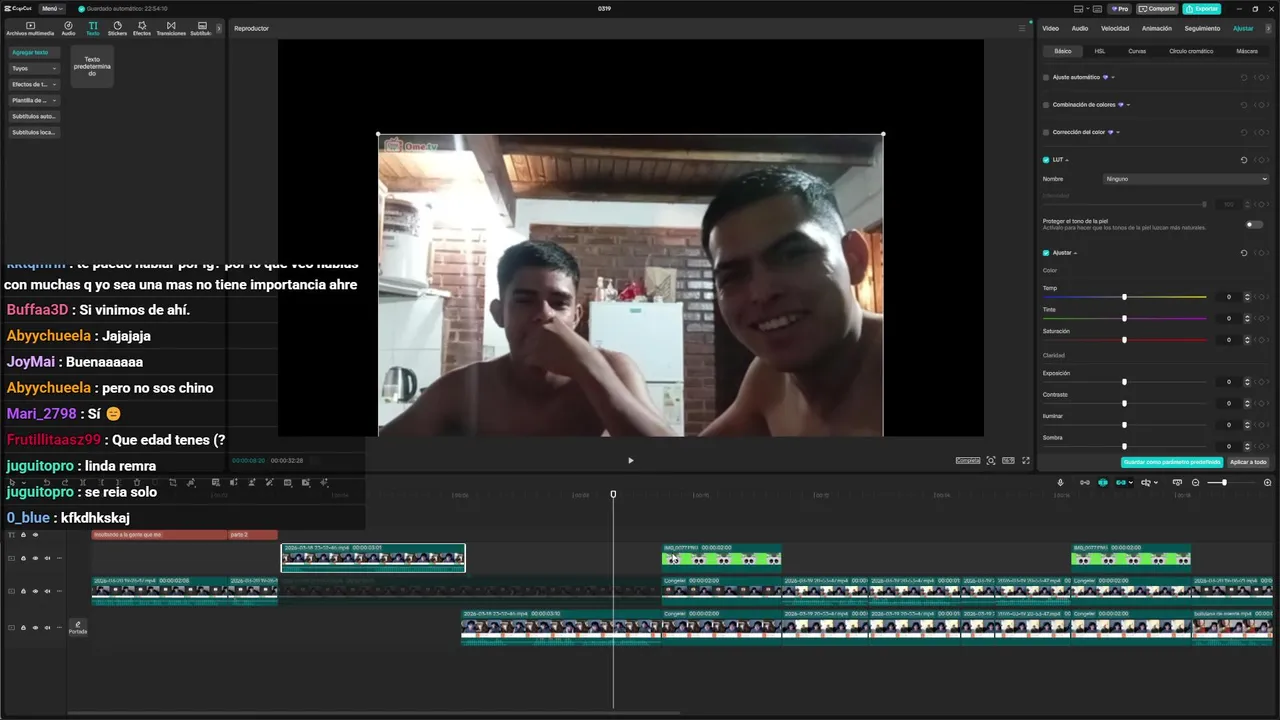
Task: Enable Ajuste automático checkbox
Action: point(1046,77)
